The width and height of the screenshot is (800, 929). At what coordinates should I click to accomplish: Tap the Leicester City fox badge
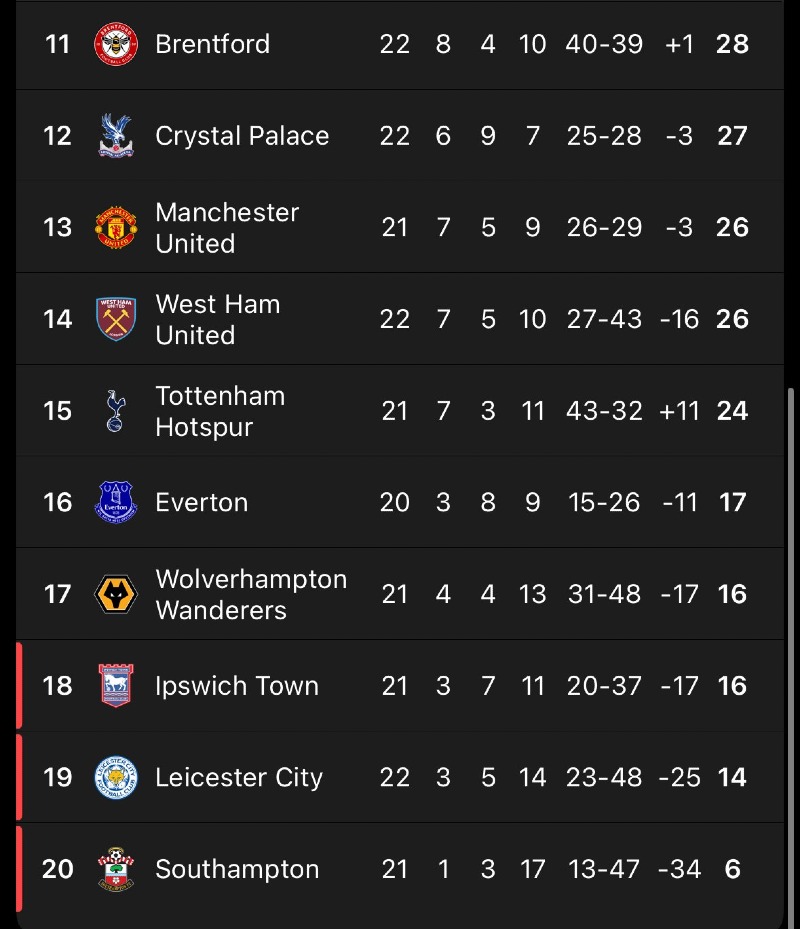[116, 777]
